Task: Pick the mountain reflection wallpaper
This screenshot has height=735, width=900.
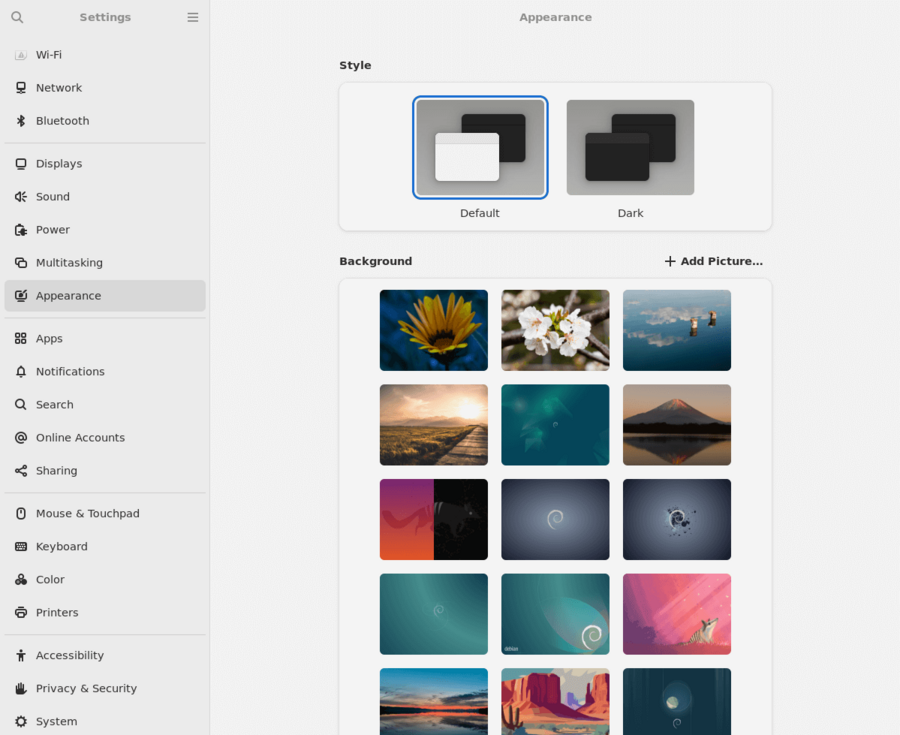Action: point(677,425)
